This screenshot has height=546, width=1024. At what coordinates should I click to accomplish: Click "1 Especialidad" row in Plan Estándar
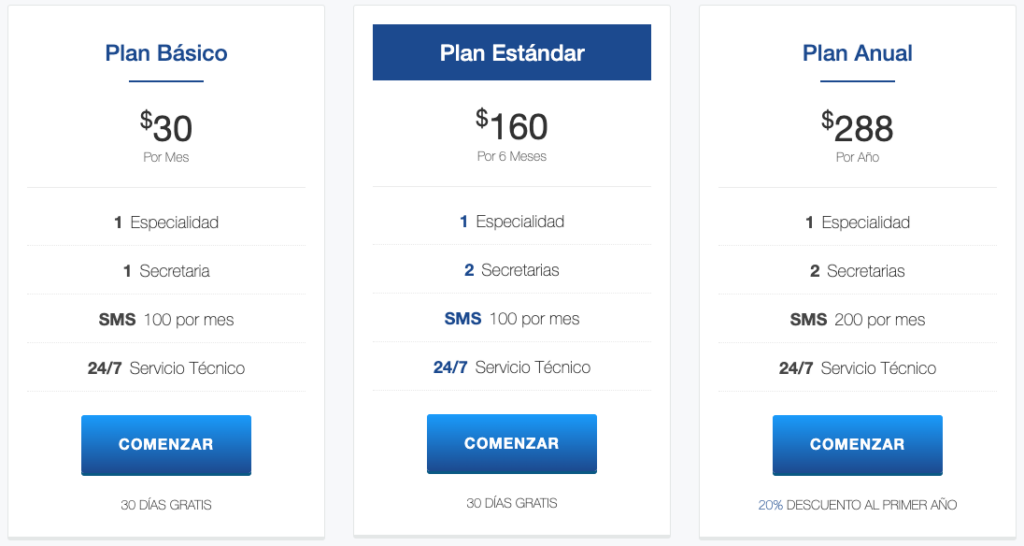pyautogui.click(x=512, y=222)
